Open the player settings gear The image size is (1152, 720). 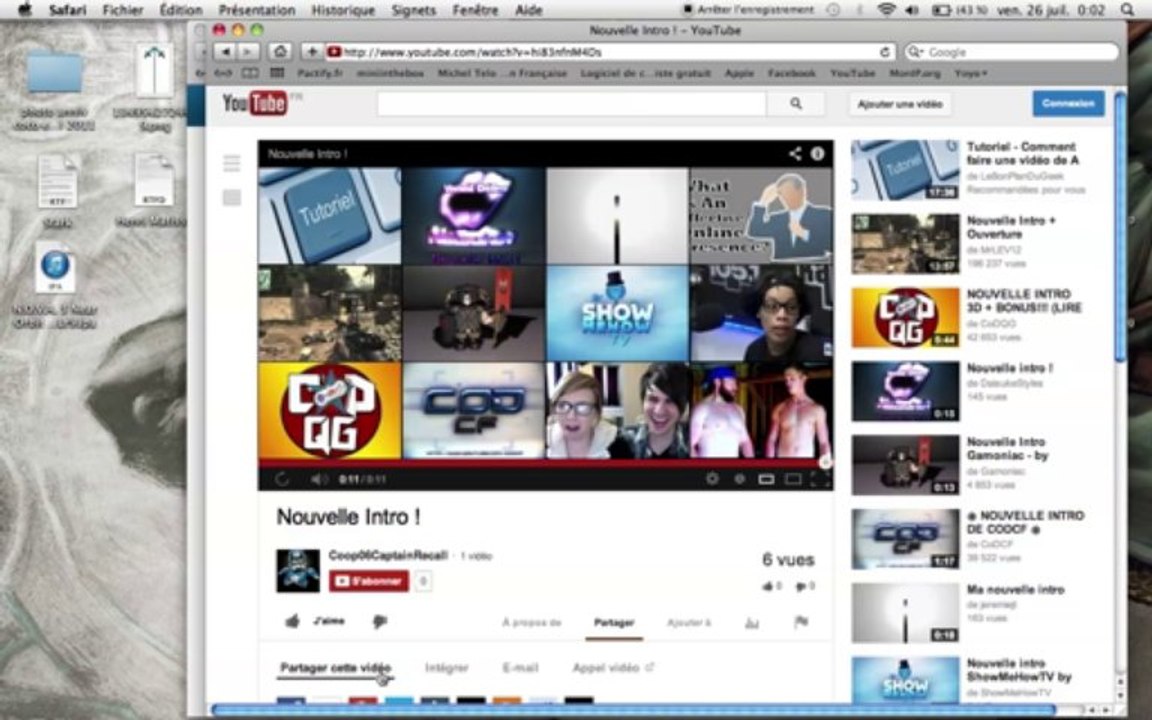tap(712, 479)
